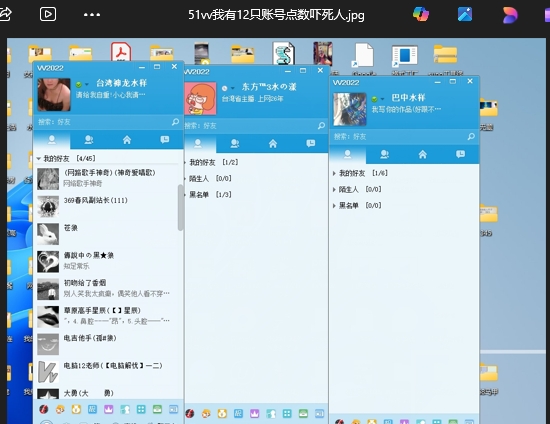Click teal person icon in 东方™3水 window
This screenshot has width=550, height=424.
271,414
